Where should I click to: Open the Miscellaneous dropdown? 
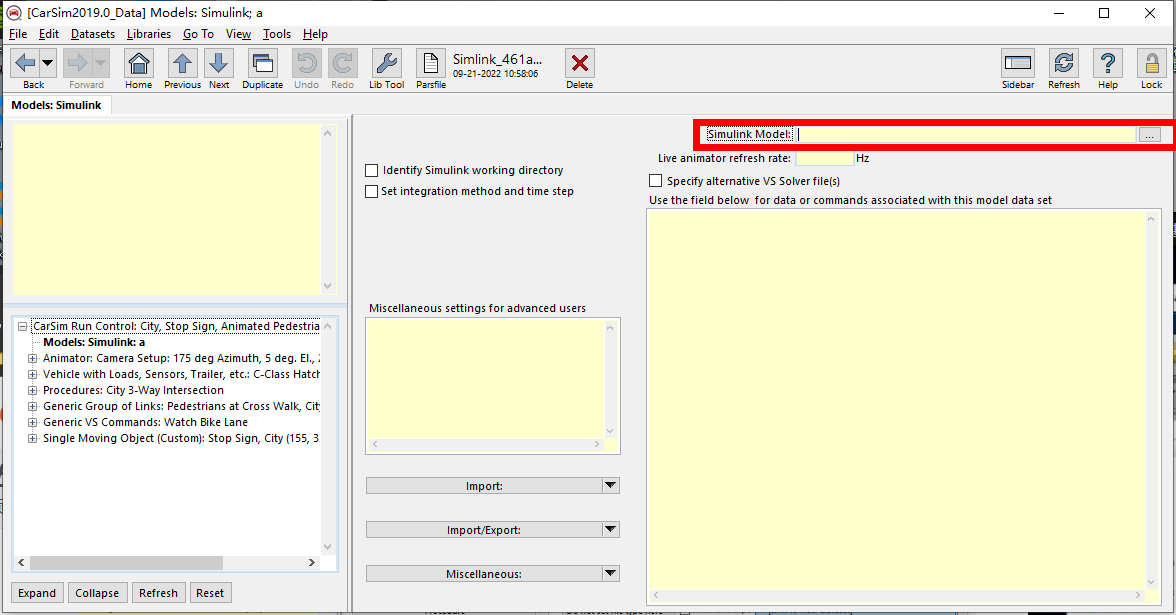tap(492, 574)
